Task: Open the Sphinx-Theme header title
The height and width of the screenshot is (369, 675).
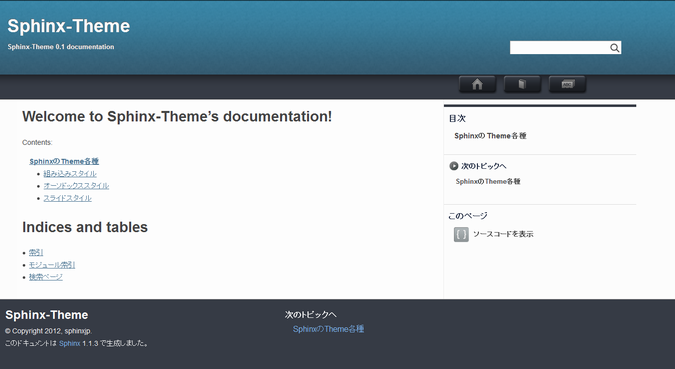Action: [69, 26]
